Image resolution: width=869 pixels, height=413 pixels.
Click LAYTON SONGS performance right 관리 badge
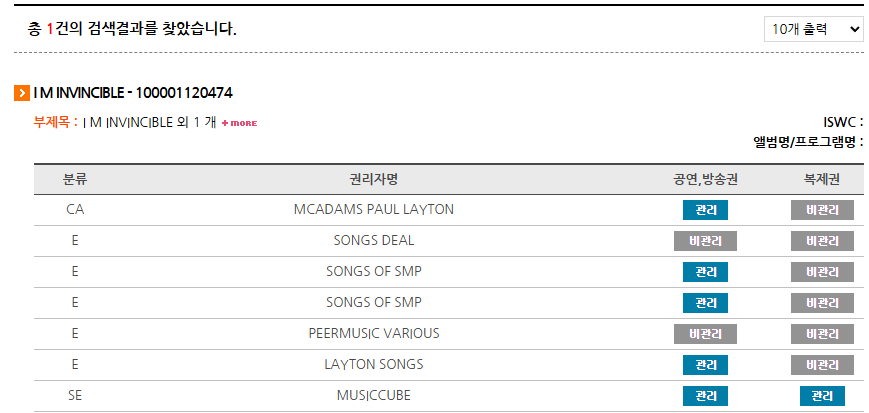click(705, 365)
